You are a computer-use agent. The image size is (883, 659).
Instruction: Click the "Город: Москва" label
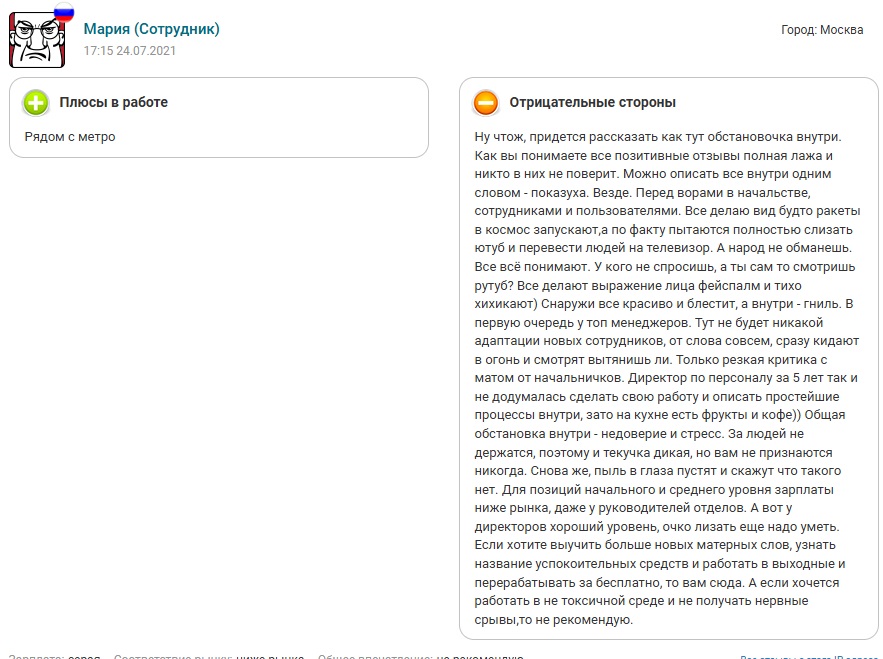(x=822, y=30)
